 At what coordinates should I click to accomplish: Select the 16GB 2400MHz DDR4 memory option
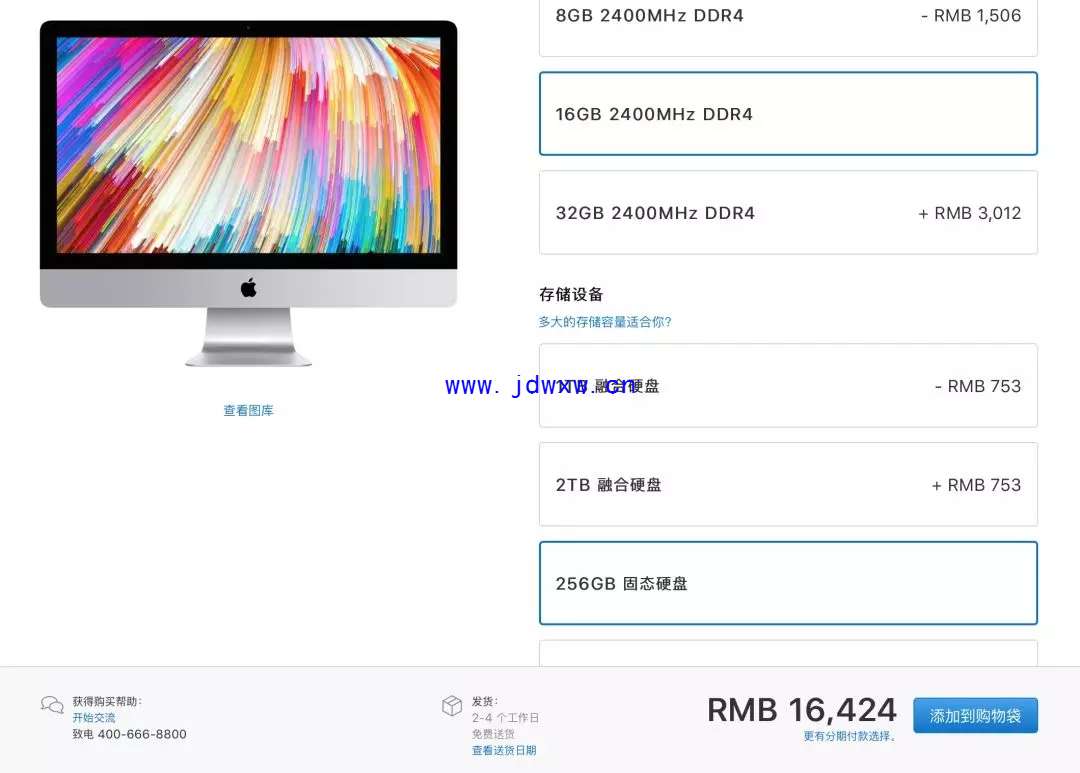[788, 114]
